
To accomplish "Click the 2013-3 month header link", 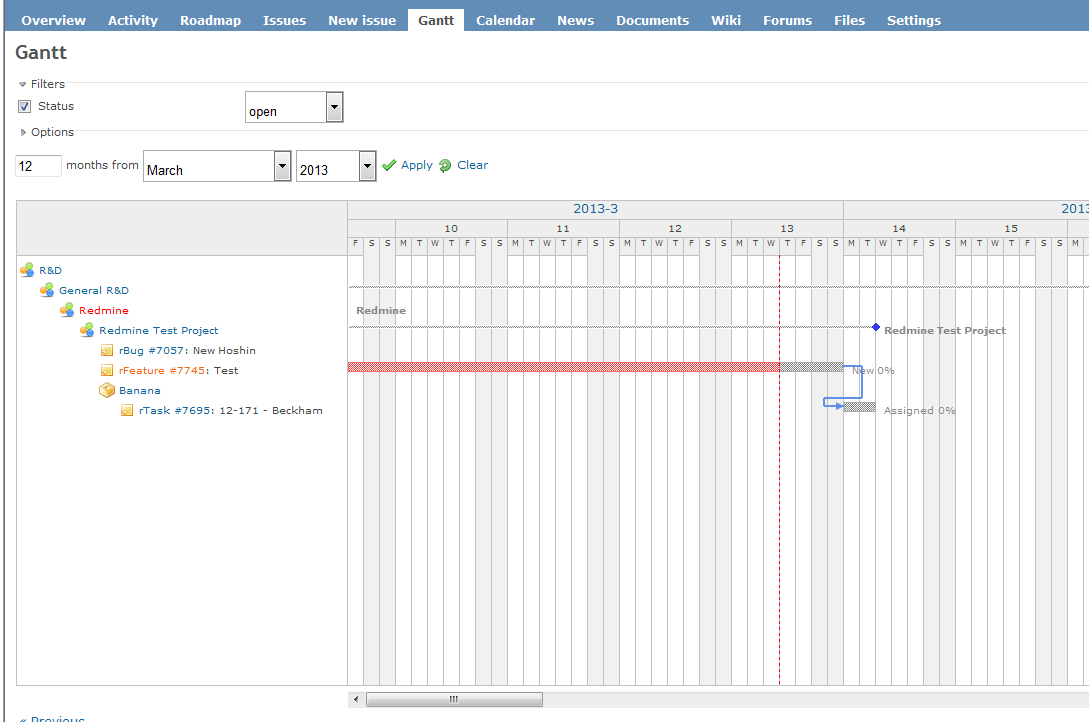I will click(x=595, y=209).
